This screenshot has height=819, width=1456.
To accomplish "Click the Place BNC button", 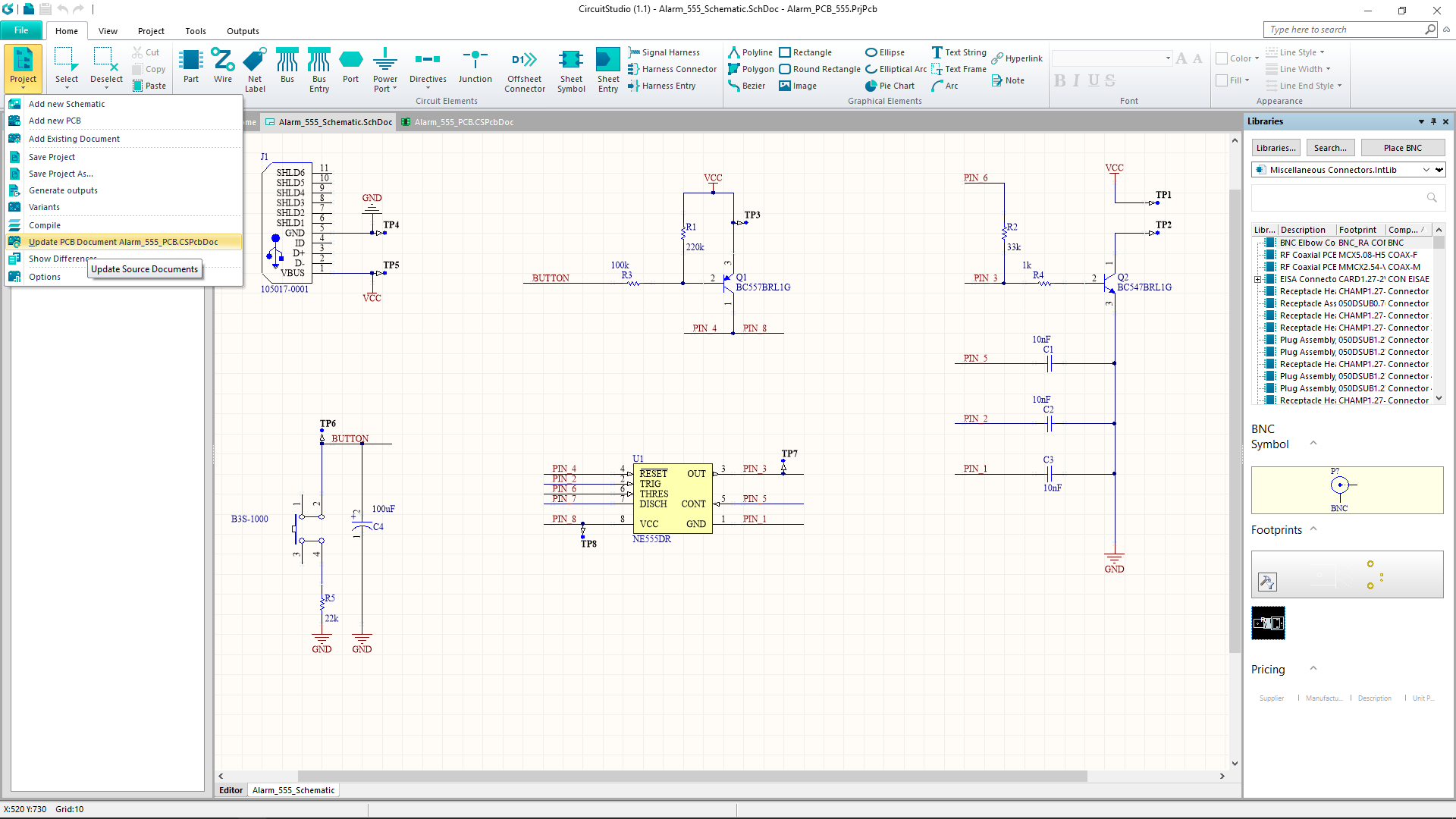I will coord(1403,147).
